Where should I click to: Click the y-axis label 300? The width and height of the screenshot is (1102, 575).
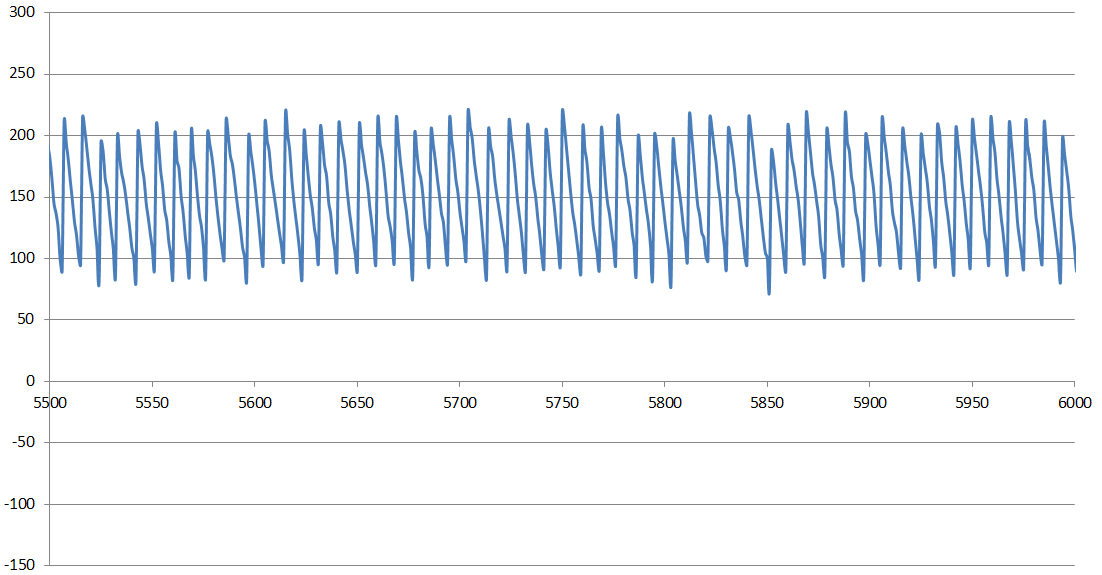[22, 12]
